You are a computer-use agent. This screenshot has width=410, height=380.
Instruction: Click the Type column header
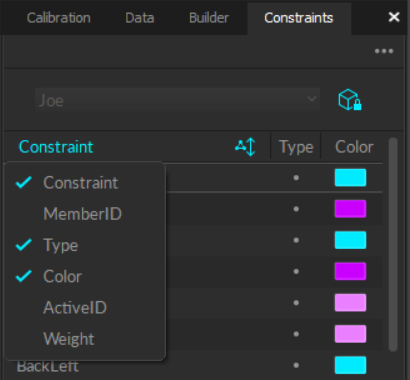point(296,147)
